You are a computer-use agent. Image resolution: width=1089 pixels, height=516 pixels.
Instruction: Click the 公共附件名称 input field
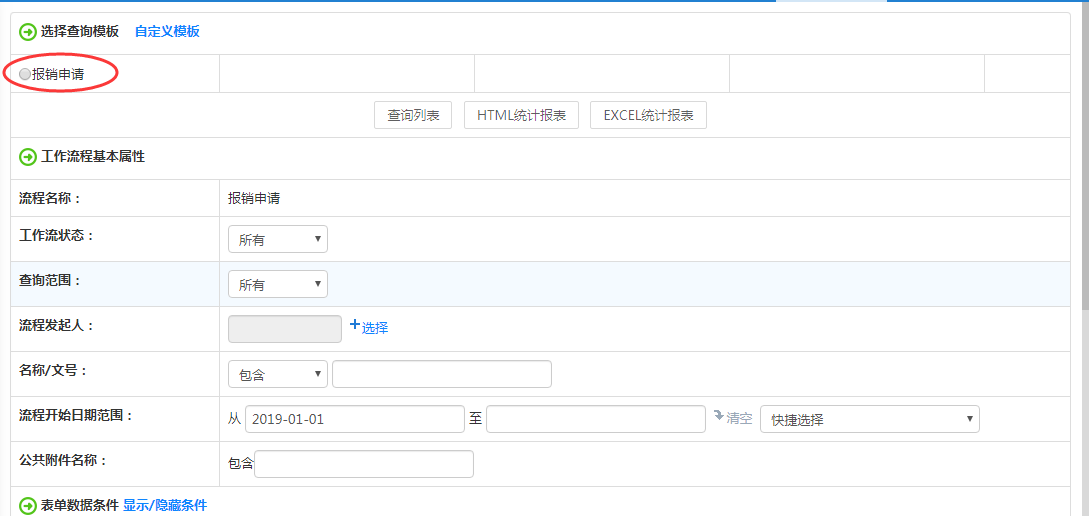coord(364,464)
